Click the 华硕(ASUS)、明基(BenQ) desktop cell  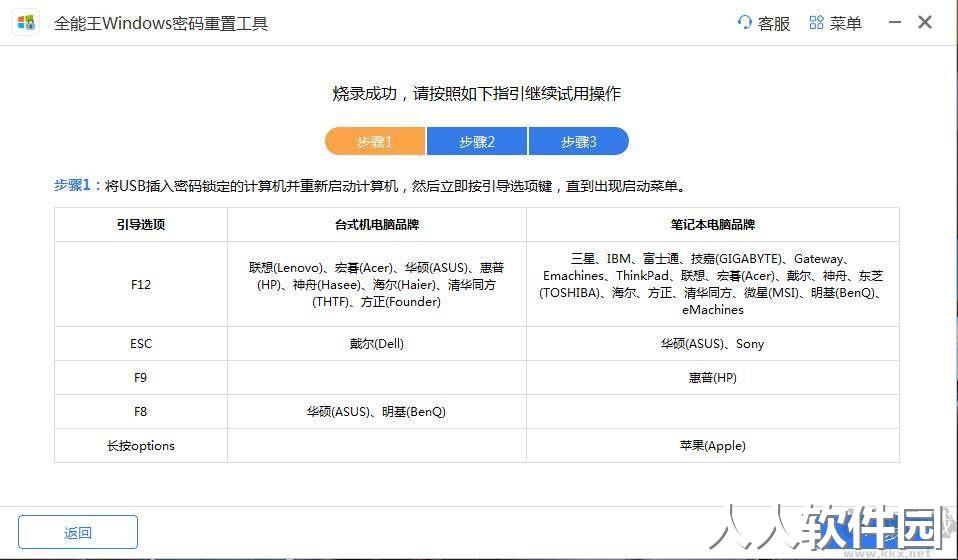click(377, 412)
